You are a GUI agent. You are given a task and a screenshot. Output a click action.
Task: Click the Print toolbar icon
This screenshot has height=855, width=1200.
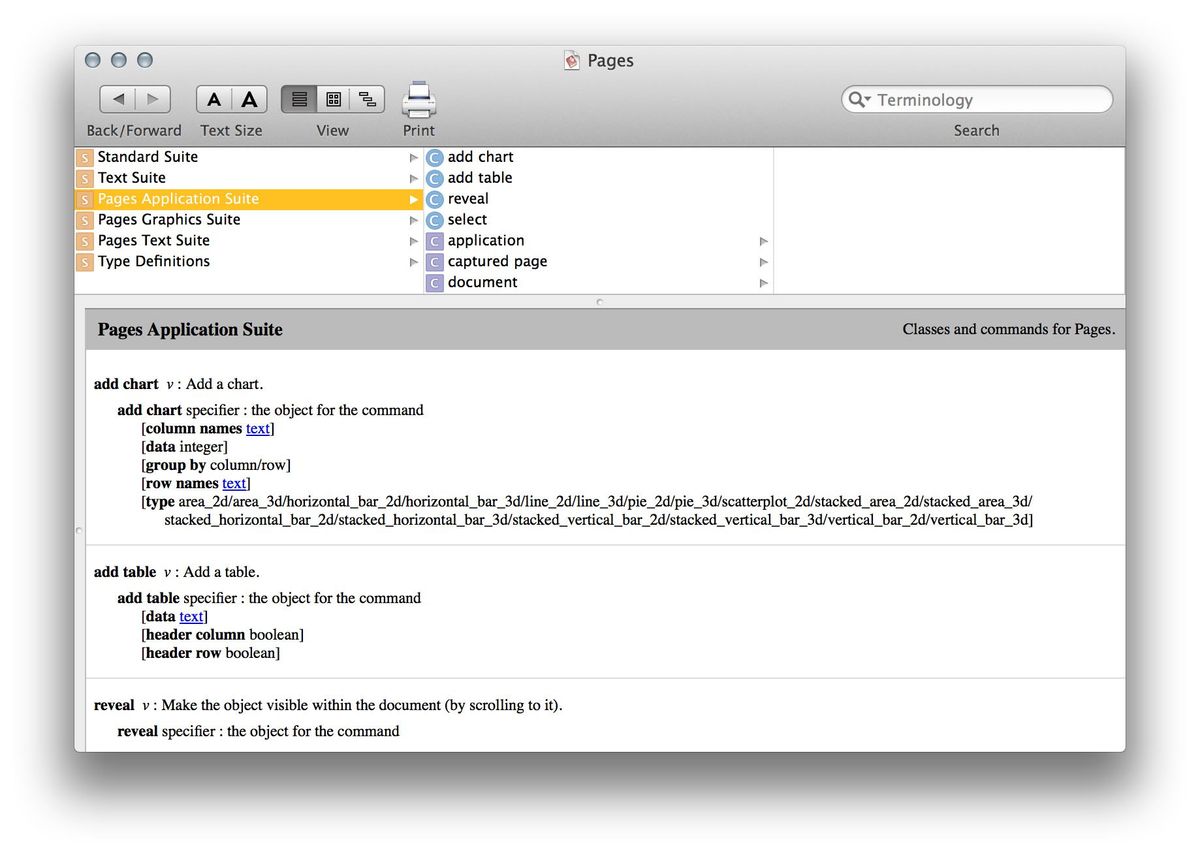point(418,98)
